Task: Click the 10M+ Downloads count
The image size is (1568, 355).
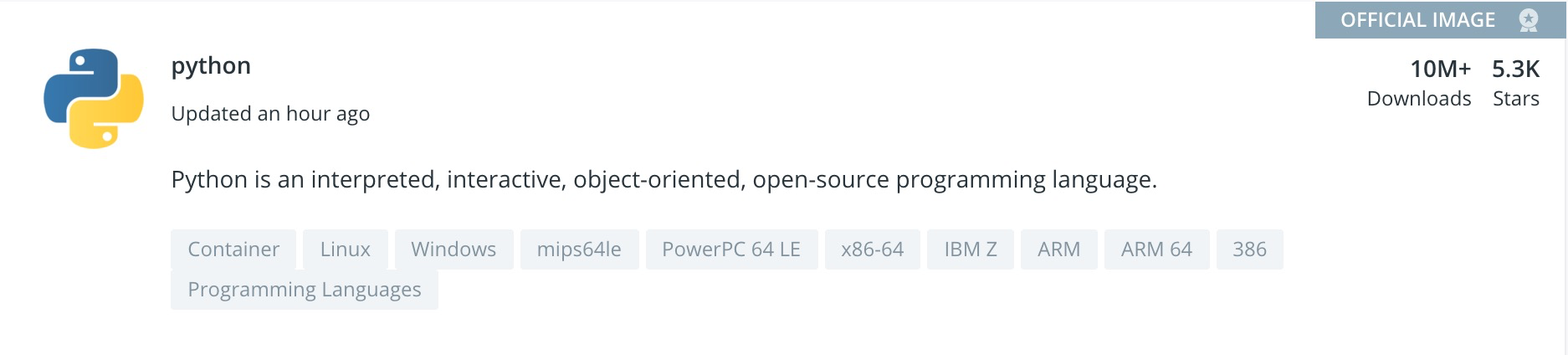Action: [x=1440, y=69]
